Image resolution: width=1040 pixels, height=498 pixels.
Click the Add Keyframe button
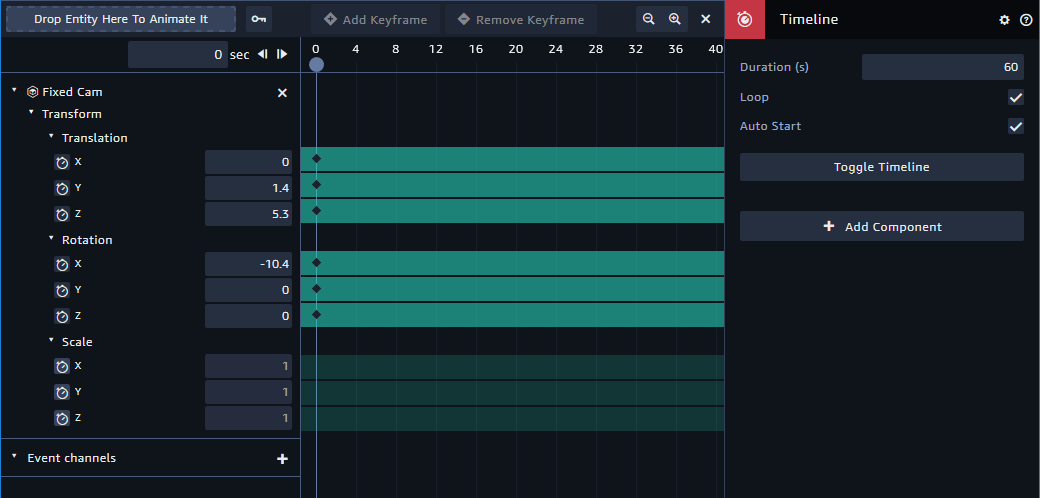click(375, 19)
